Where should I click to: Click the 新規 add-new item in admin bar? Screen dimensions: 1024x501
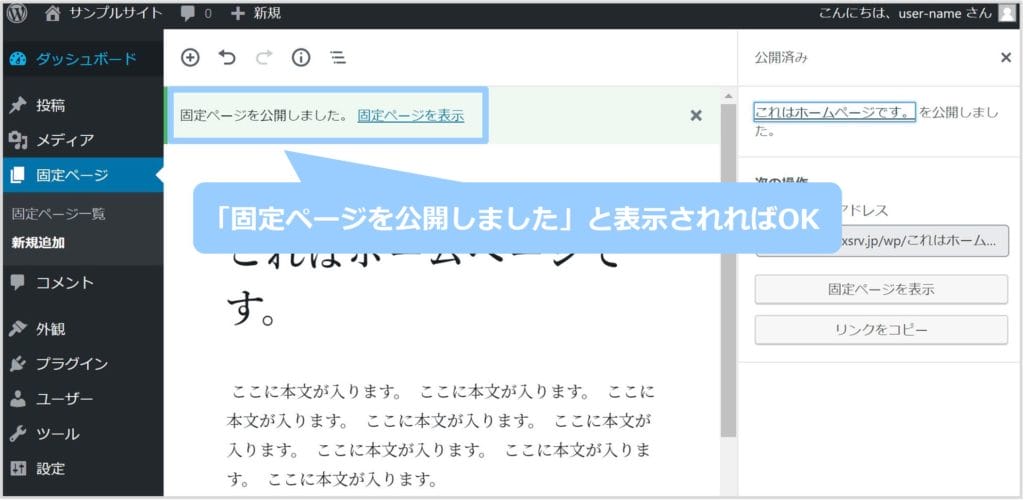(256, 13)
